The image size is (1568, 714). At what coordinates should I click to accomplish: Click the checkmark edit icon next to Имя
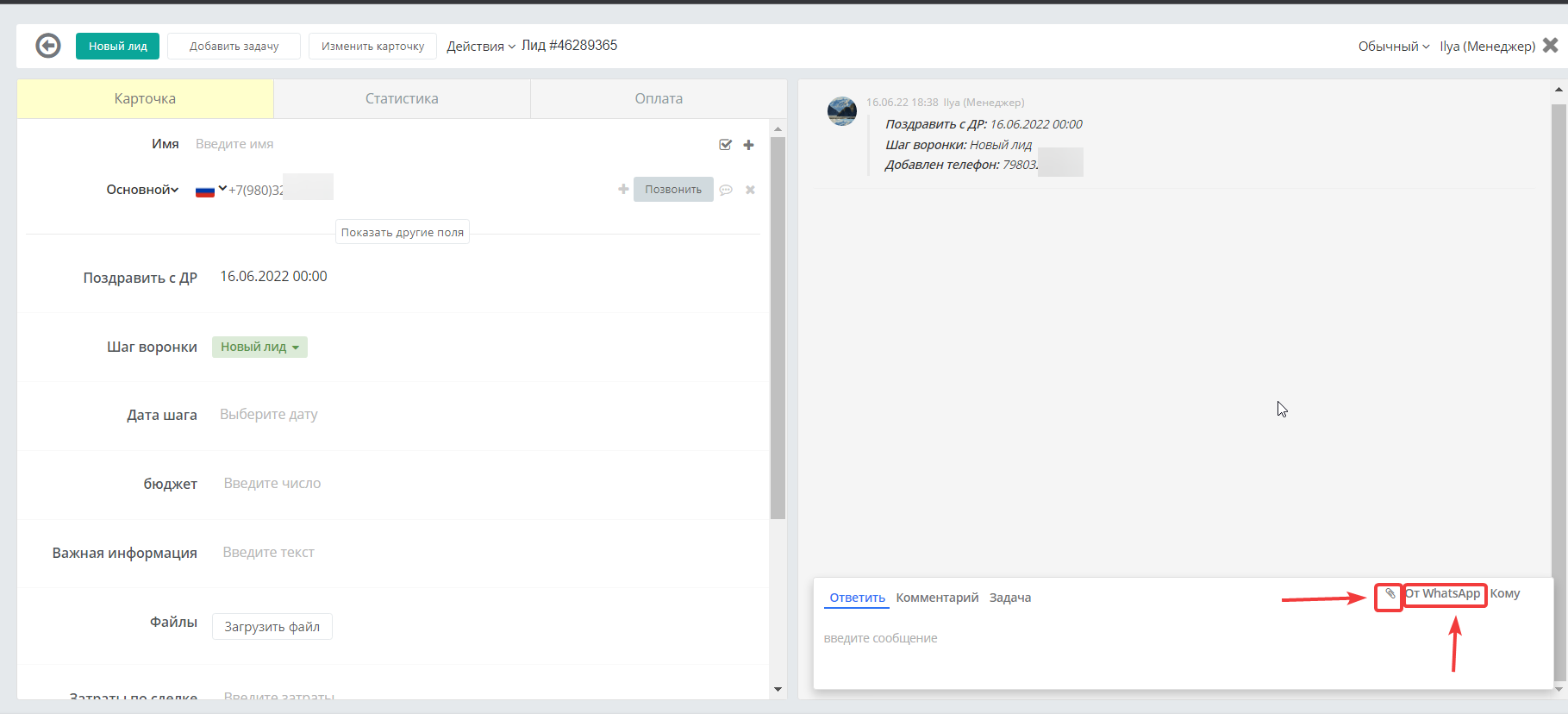click(725, 145)
